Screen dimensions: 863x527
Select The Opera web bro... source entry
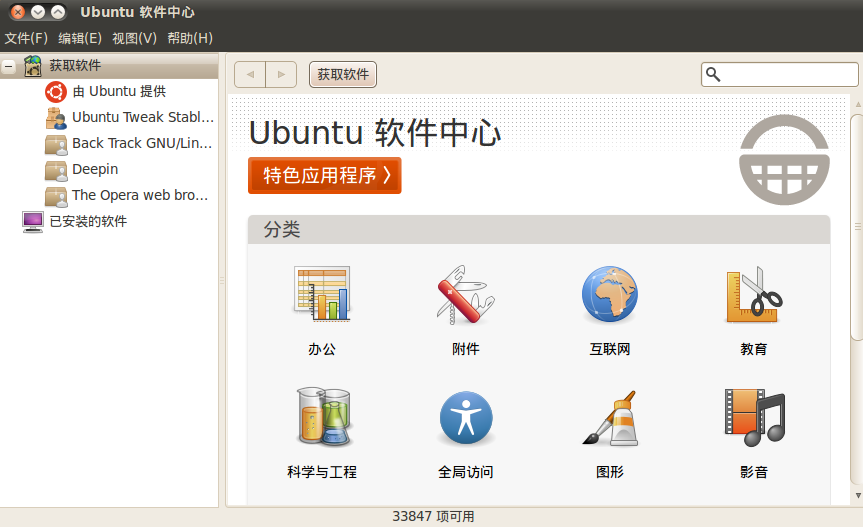click(140, 195)
